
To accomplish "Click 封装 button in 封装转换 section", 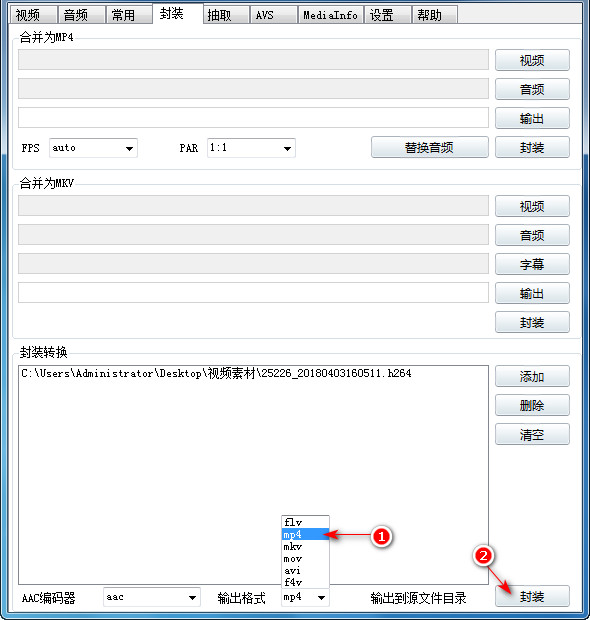I will pyautogui.click(x=532, y=596).
